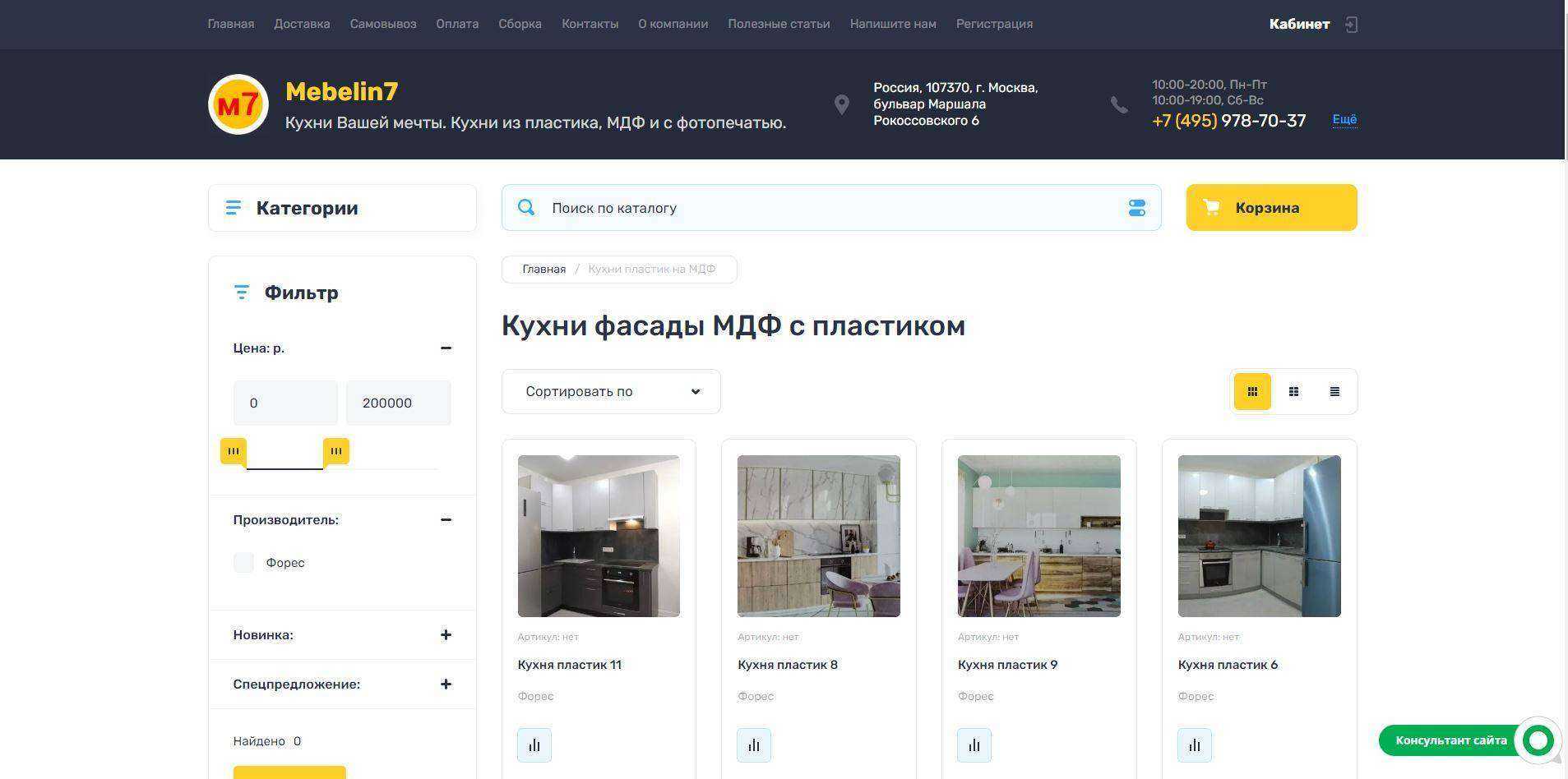Expand the Новинка filter section
The image size is (1568, 779).
[x=446, y=634]
